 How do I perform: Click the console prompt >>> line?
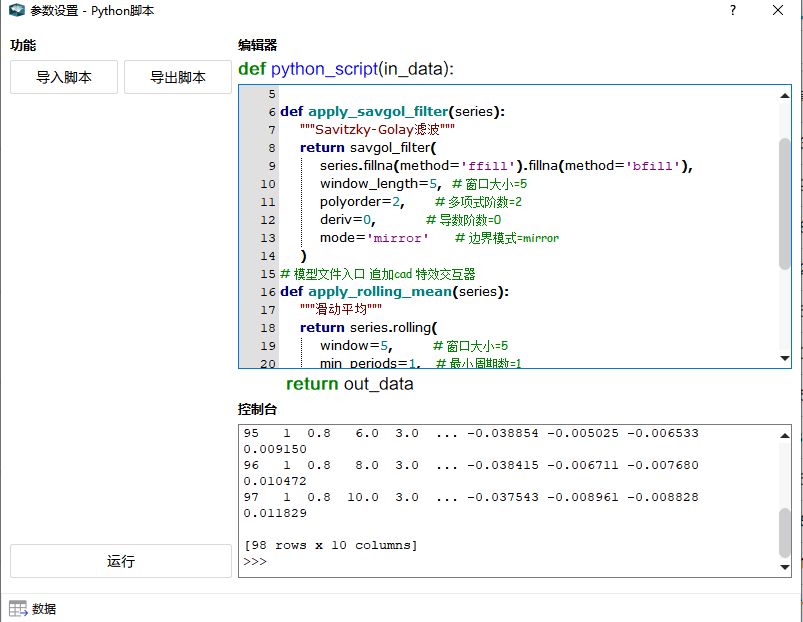(x=255, y=562)
